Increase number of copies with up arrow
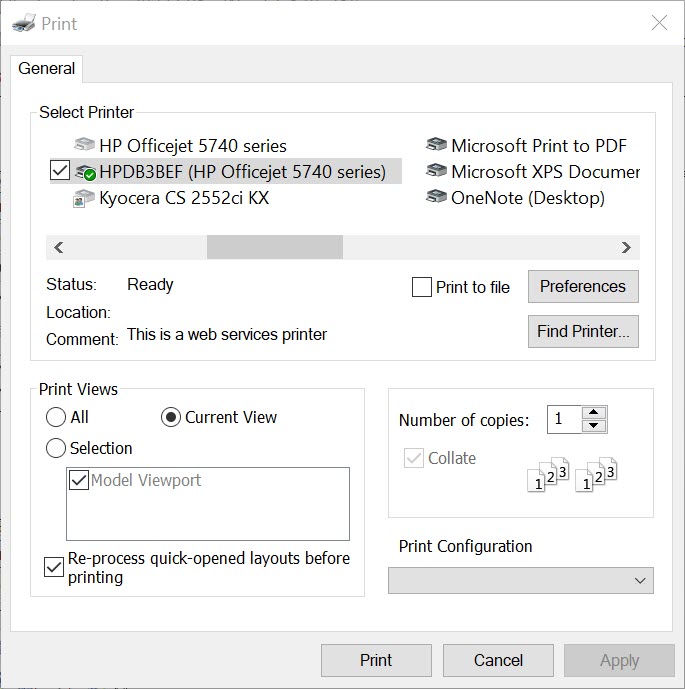The width and height of the screenshot is (685, 689). (594, 412)
